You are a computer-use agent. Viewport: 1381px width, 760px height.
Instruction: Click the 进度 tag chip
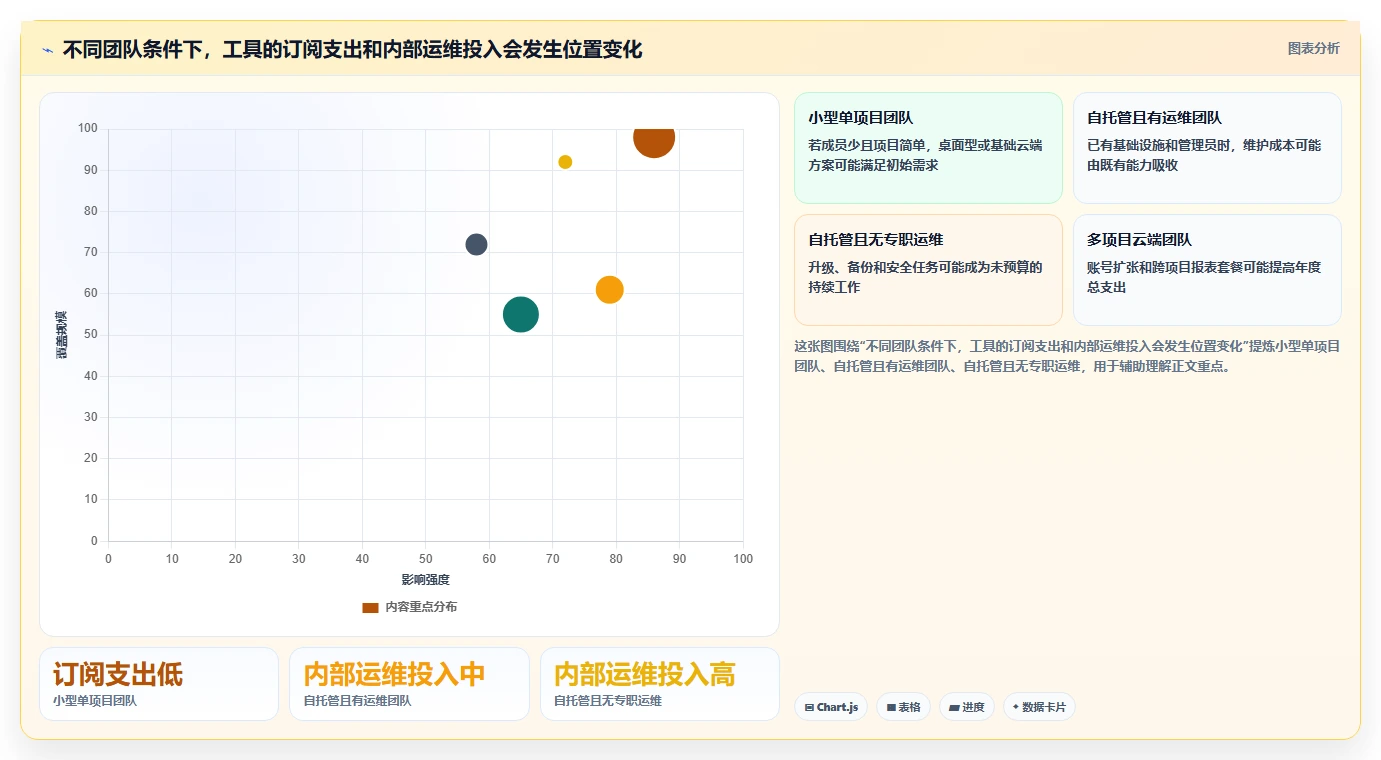click(x=967, y=707)
